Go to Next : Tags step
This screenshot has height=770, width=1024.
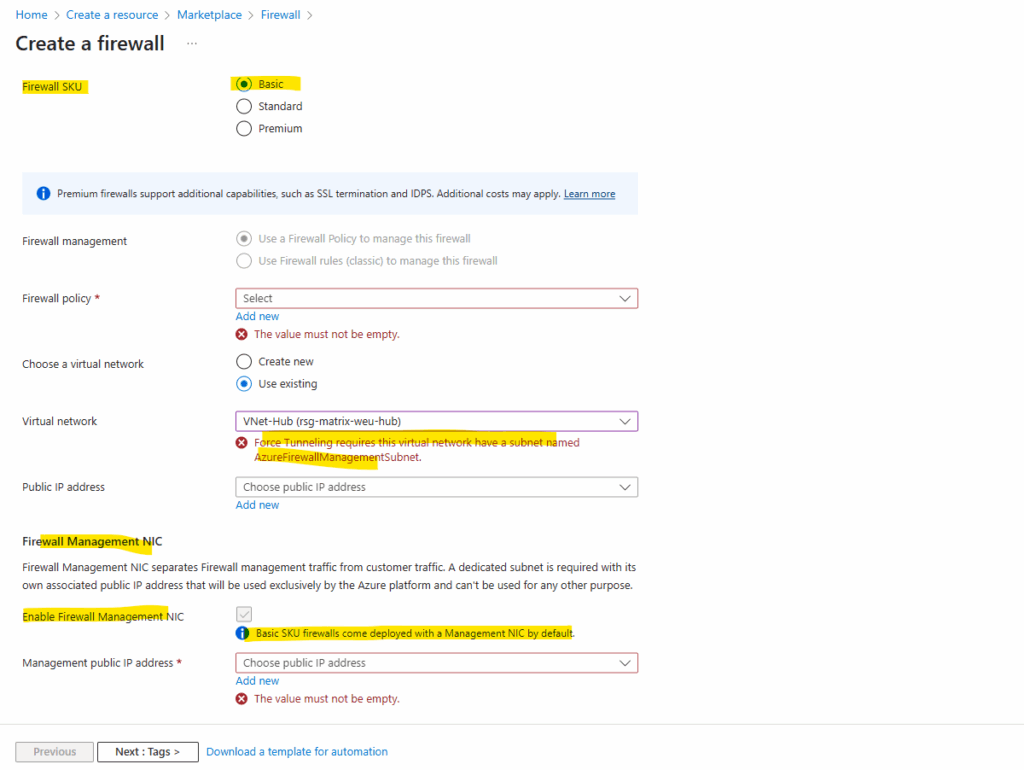[148, 752]
